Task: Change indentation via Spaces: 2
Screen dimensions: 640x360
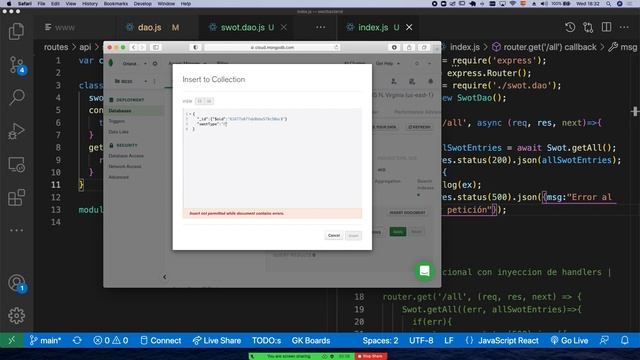Action: (x=380, y=340)
